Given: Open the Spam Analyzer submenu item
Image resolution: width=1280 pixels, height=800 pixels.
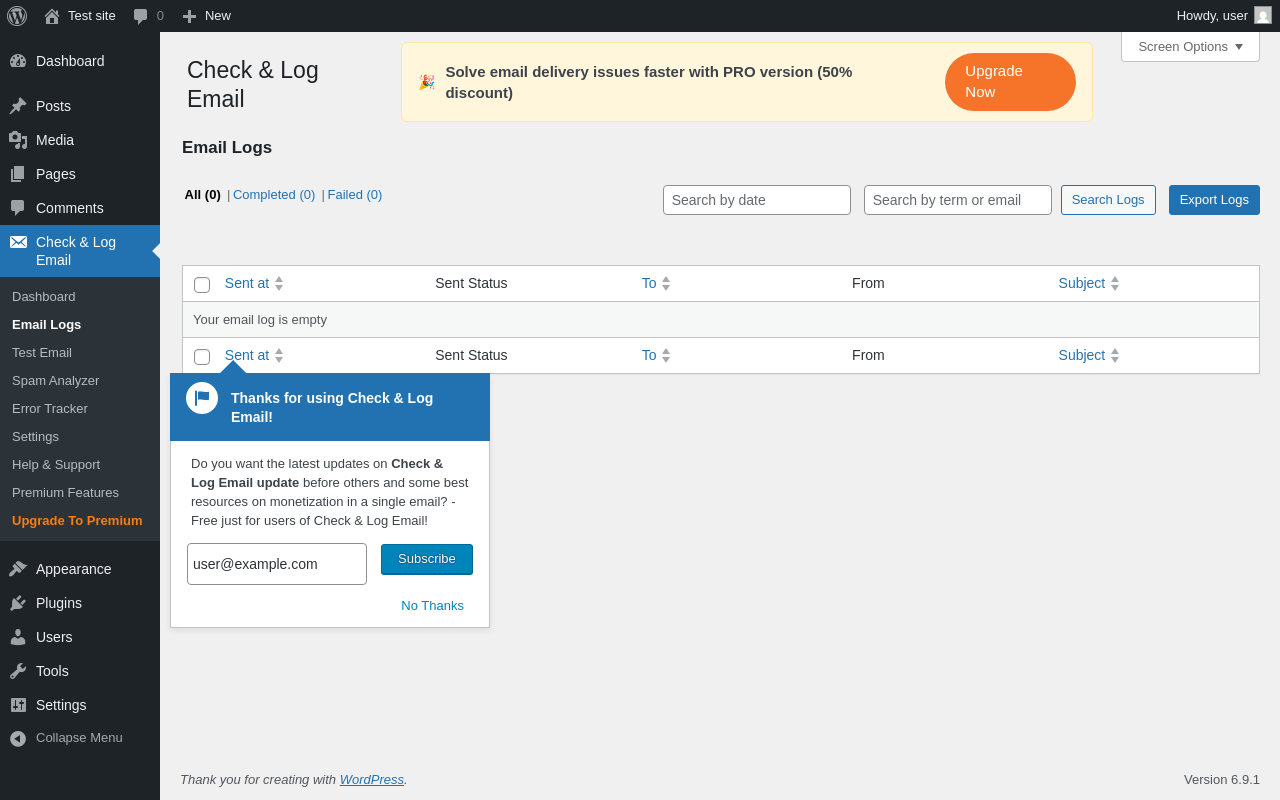Looking at the screenshot, I should (x=56, y=381).
